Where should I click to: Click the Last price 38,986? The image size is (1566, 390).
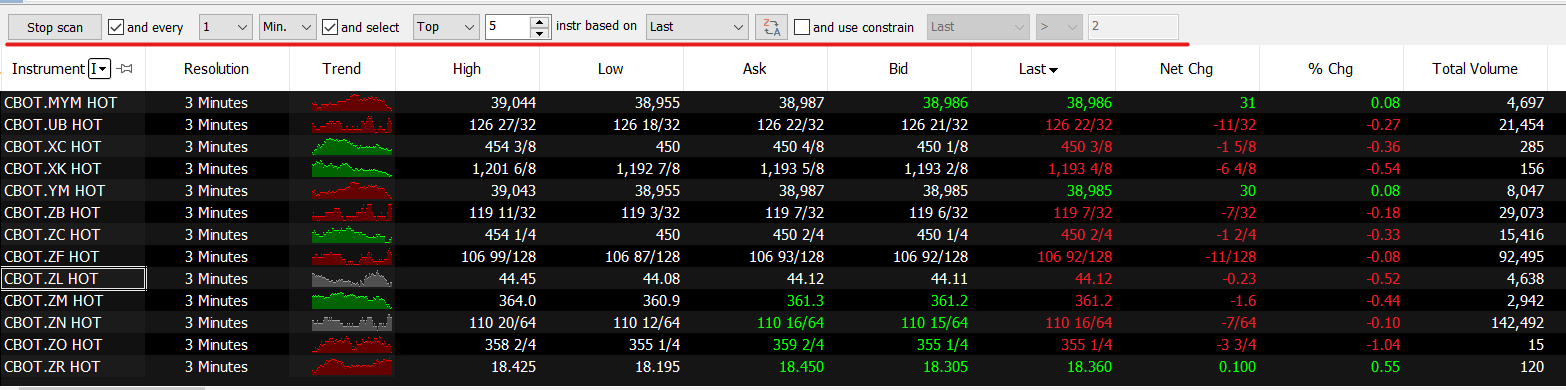[x=1089, y=102]
